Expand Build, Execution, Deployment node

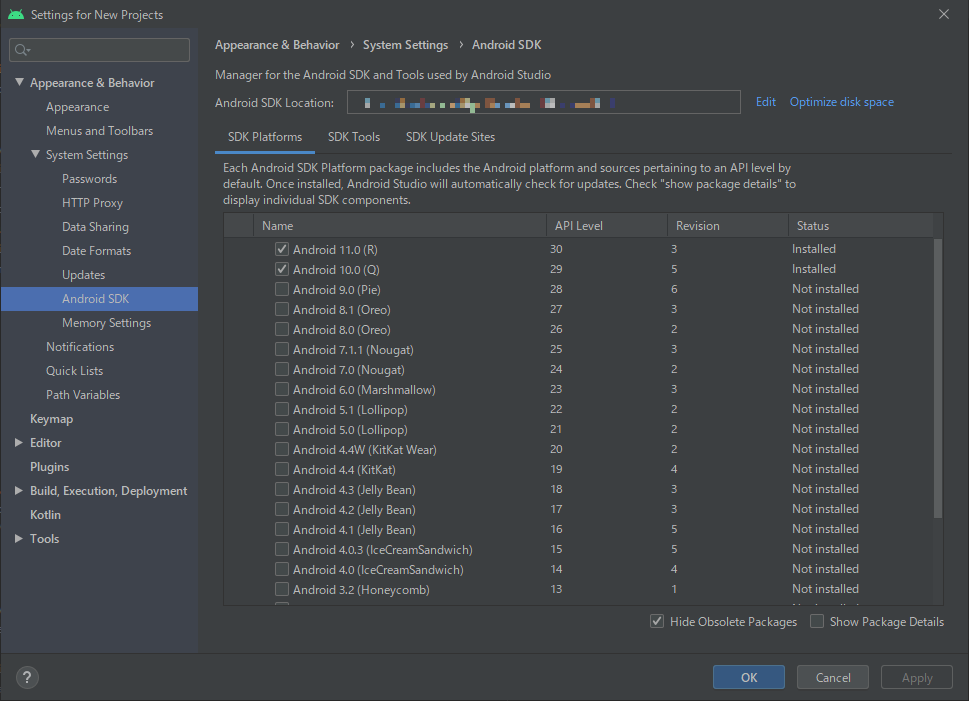pos(19,490)
